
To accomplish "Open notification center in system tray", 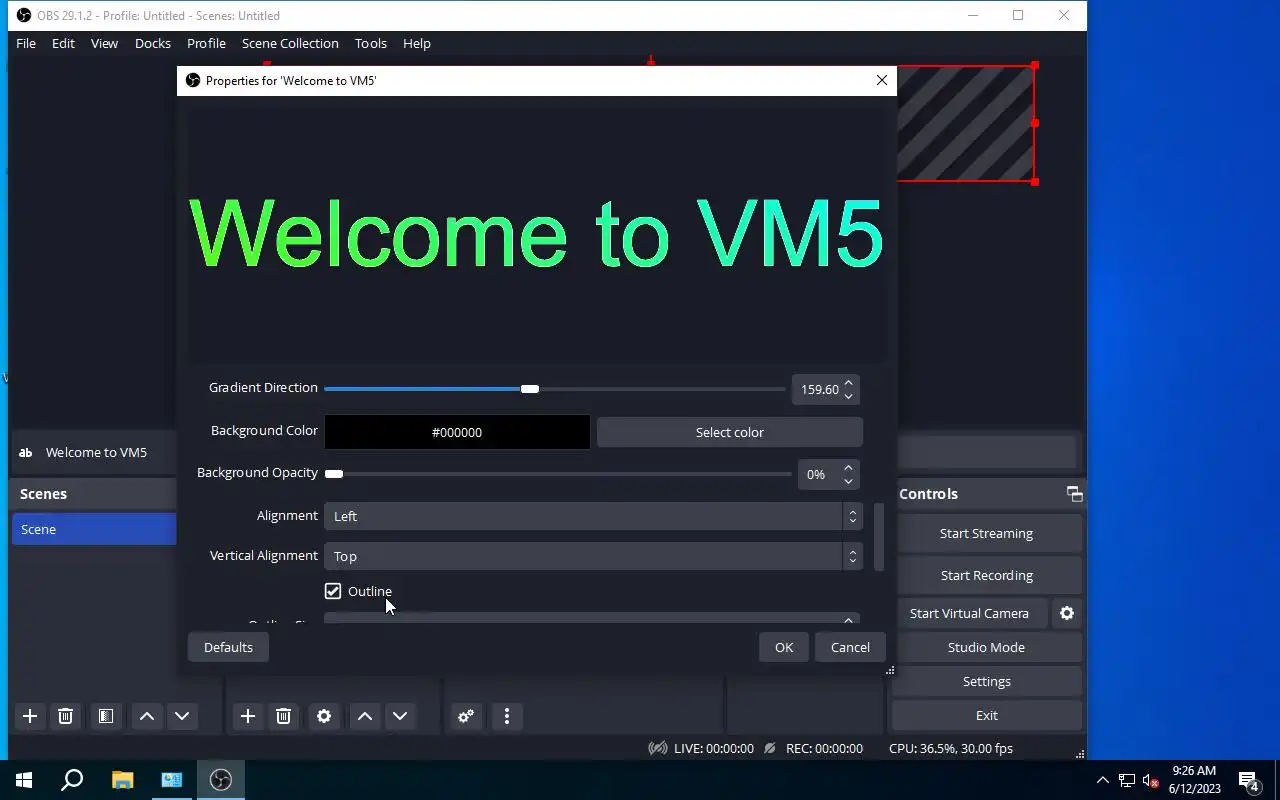I will 1249,780.
